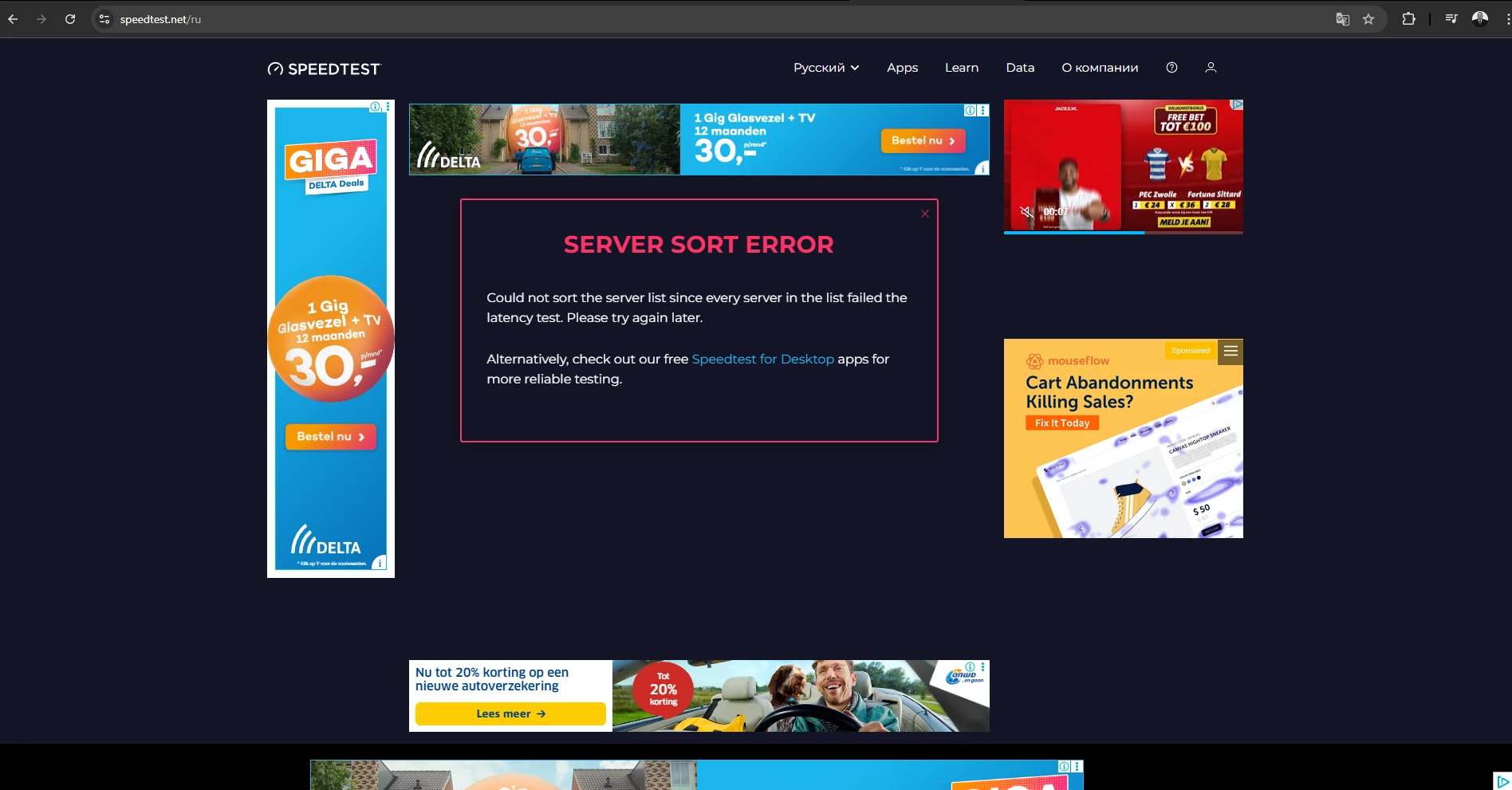Viewport: 1512px width, 790px height.
Task: Follow the Speedtest for Desktop link
Action: 763,360
